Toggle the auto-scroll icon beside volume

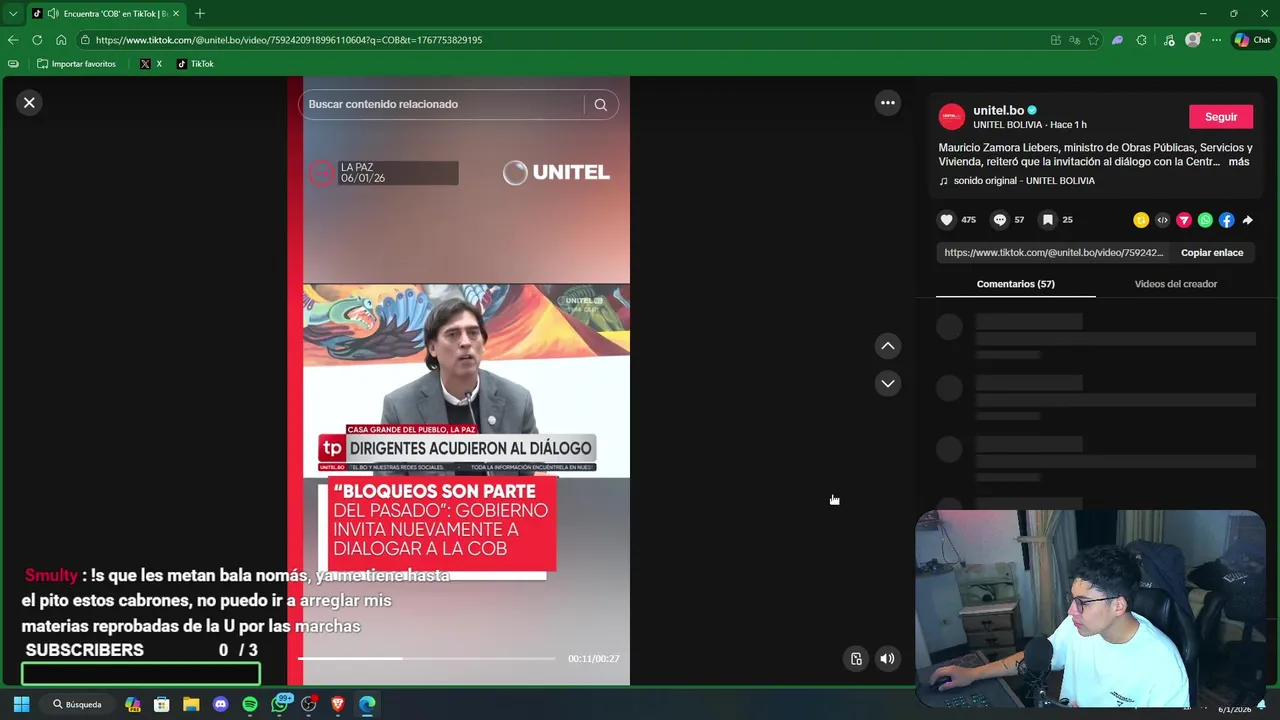coord(856,659)
